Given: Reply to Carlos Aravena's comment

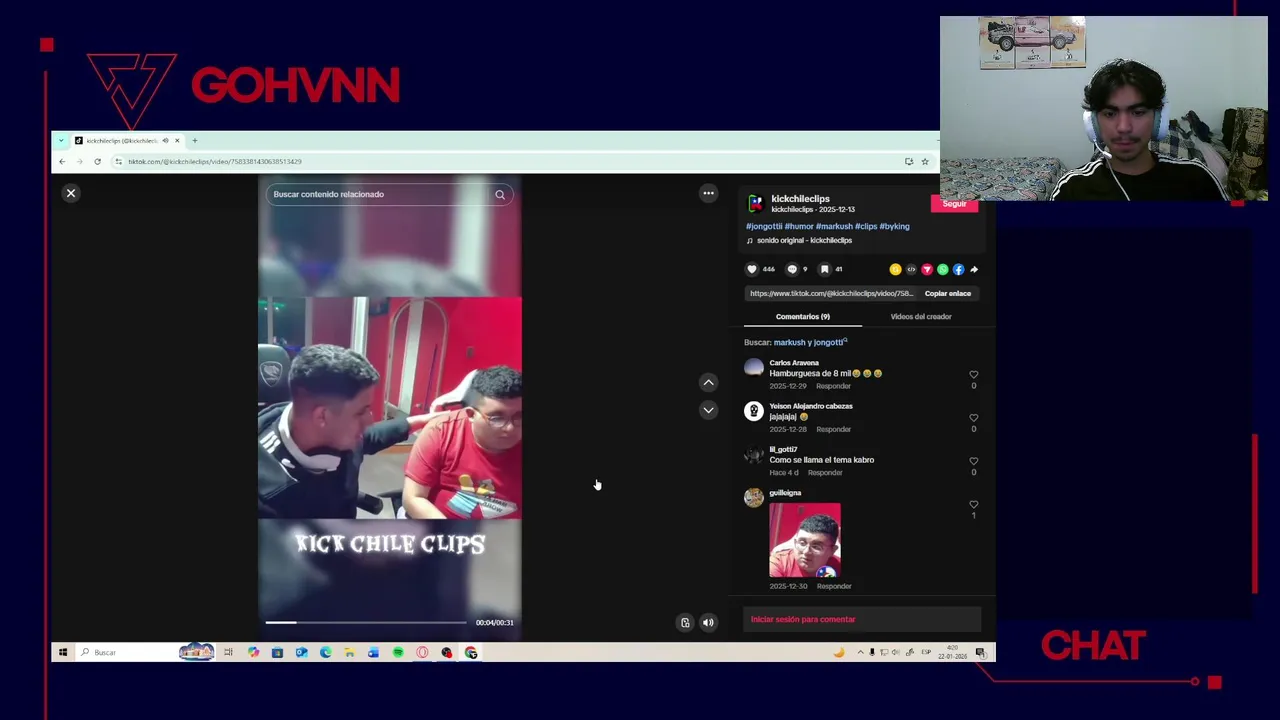Looking at the screenshot, I should [833, 386].
